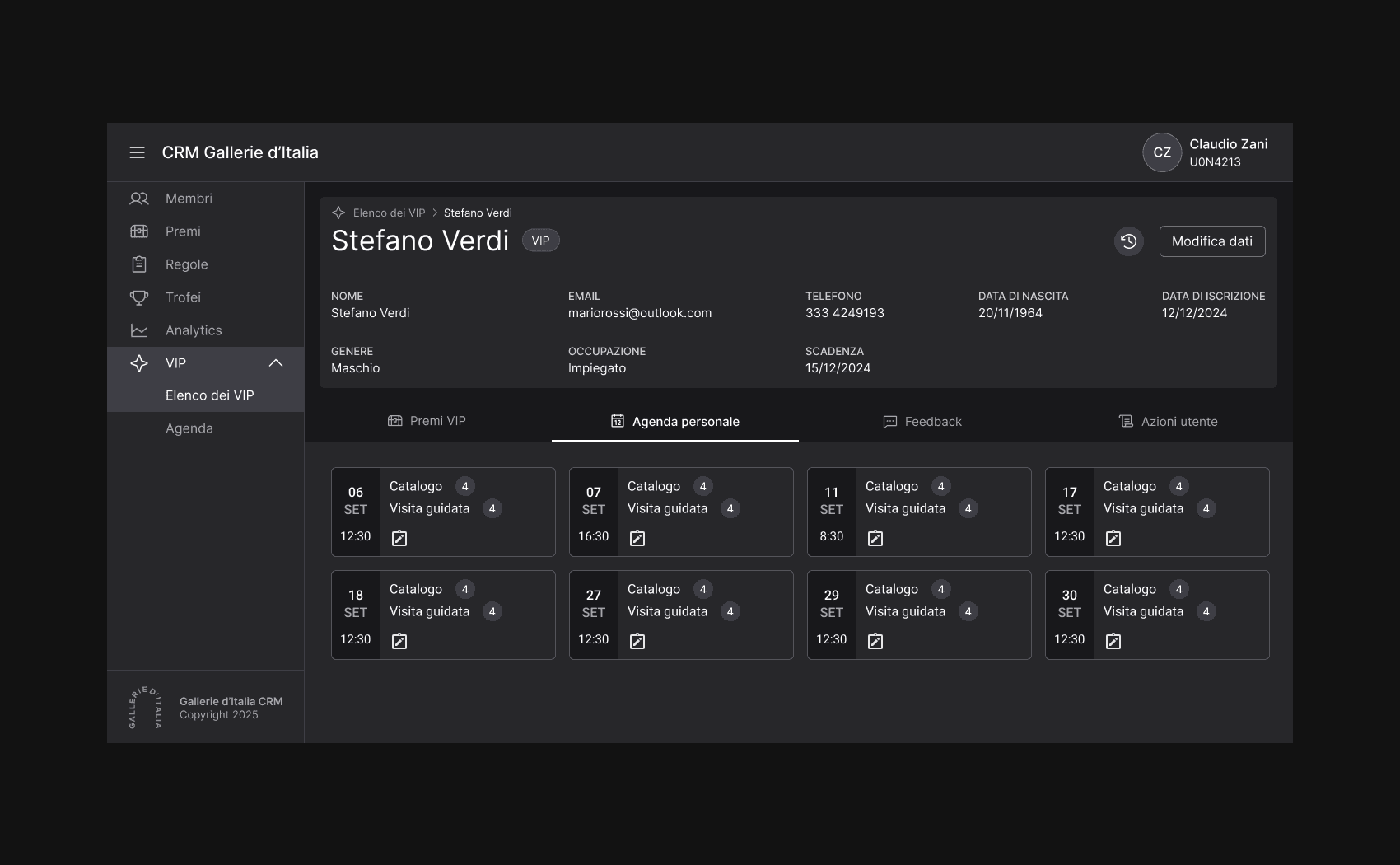
Task: Switch to the Azioni utente tab
Action: coord(1169,421)
